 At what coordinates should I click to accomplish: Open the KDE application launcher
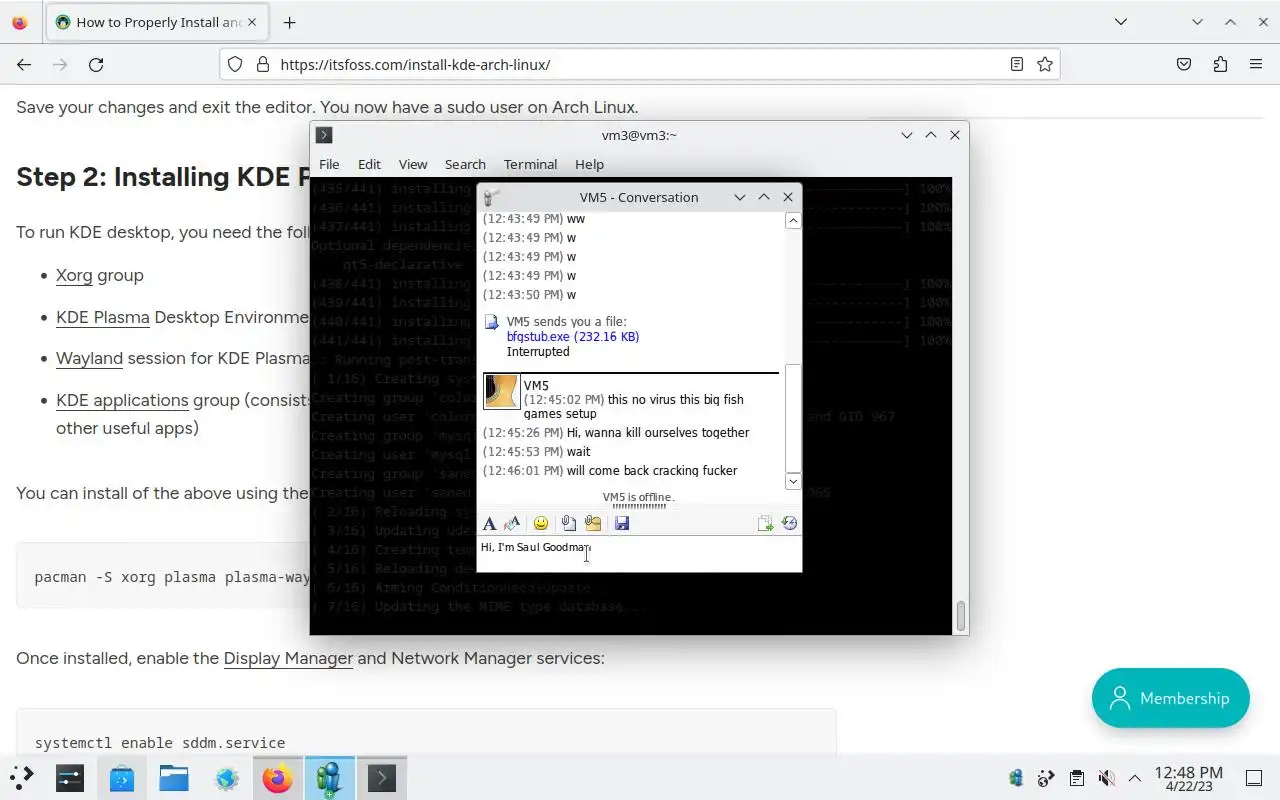(20, 778)
